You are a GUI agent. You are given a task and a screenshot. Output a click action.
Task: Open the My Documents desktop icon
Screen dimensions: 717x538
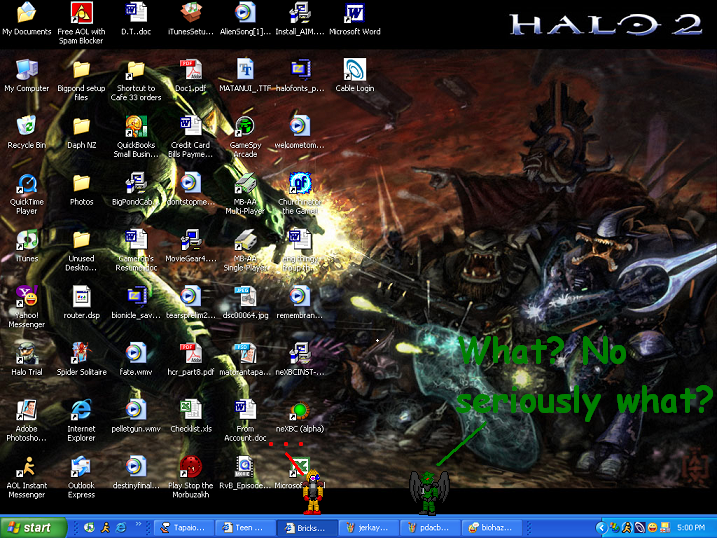coord(27,13)
